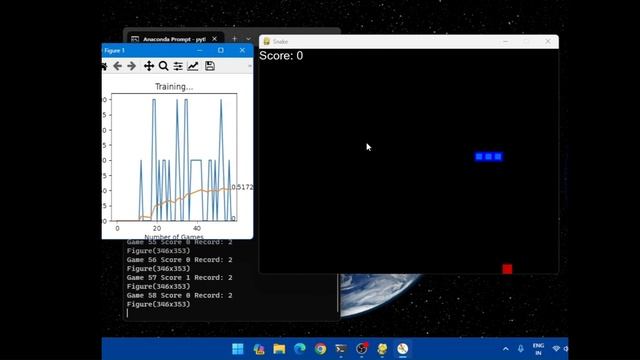
Task: Open the Copilot app icon in taskbar
Action: coord(258,349)
